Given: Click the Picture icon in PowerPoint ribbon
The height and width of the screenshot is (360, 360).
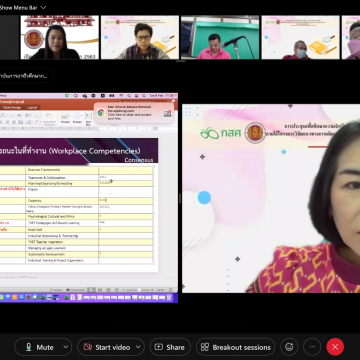Looking at the screenshot, I should pyautogui.click(x=65, y=118).
